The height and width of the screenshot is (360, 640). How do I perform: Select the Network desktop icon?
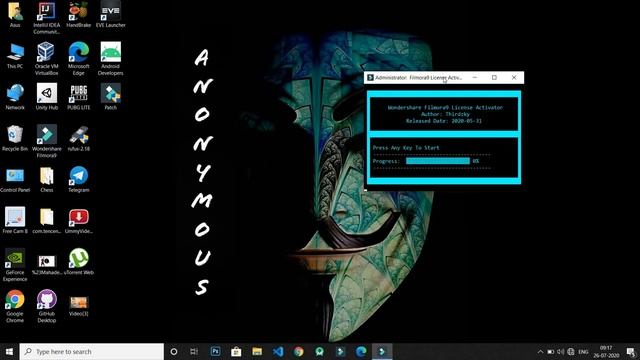[x=15, y=97]
